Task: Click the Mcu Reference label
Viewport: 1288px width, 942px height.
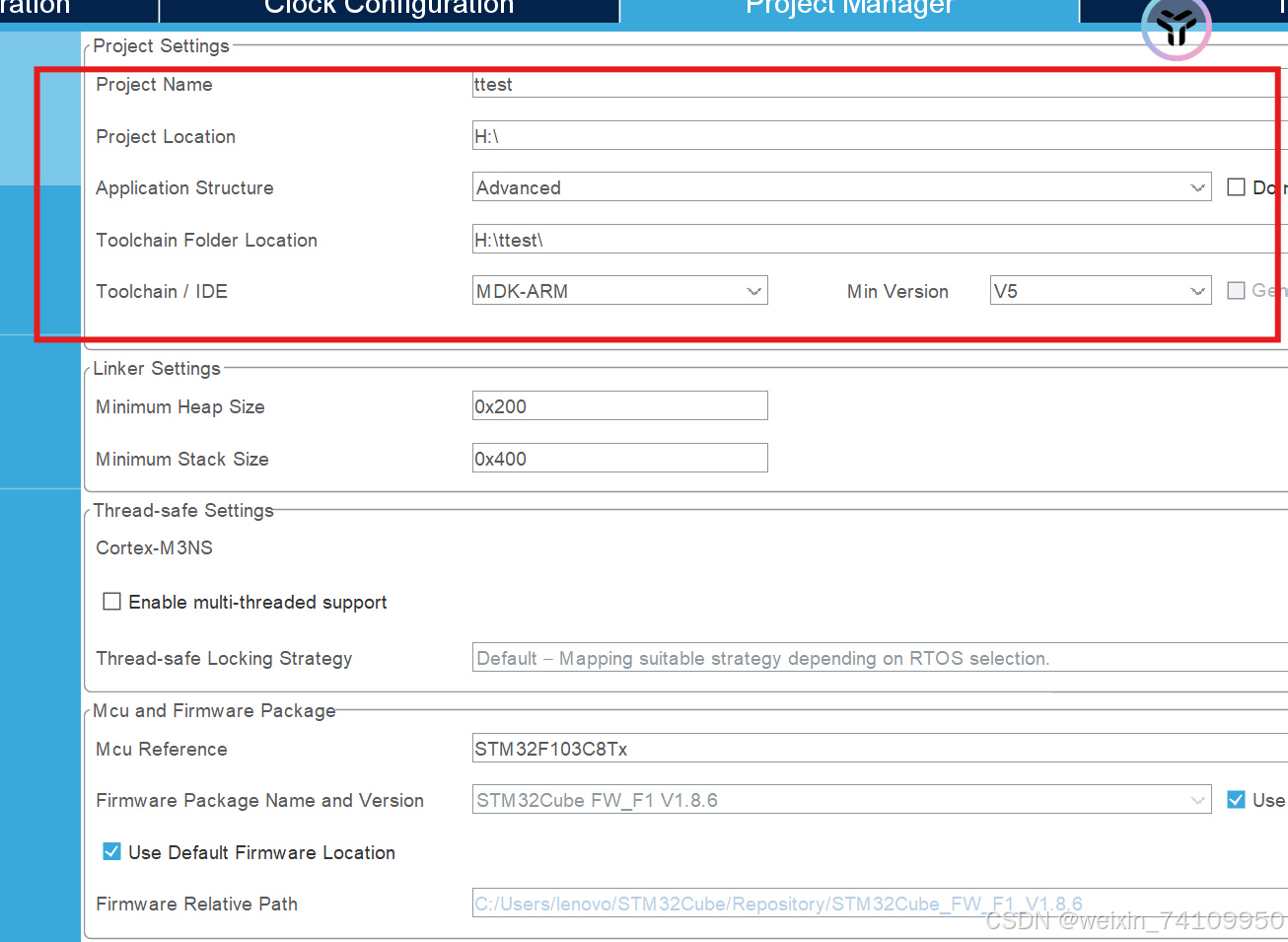Action: click(162, 749)
